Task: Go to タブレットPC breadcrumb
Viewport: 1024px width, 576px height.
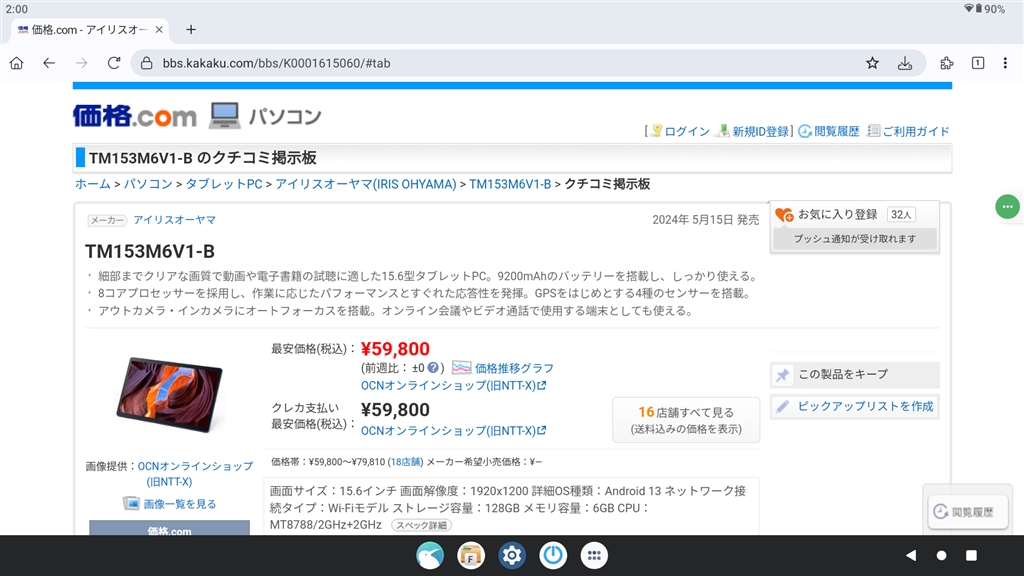Action: [x=224, y=184]
